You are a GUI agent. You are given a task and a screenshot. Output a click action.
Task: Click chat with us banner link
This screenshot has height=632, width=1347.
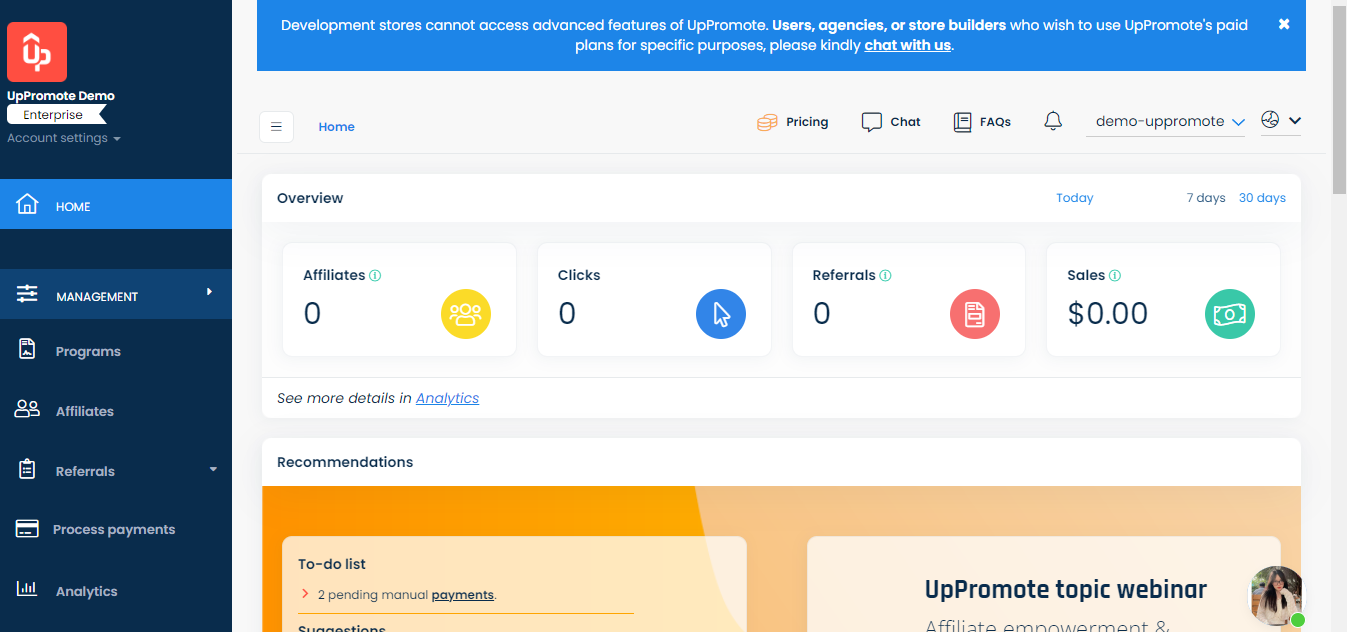(x=907, y=45)
